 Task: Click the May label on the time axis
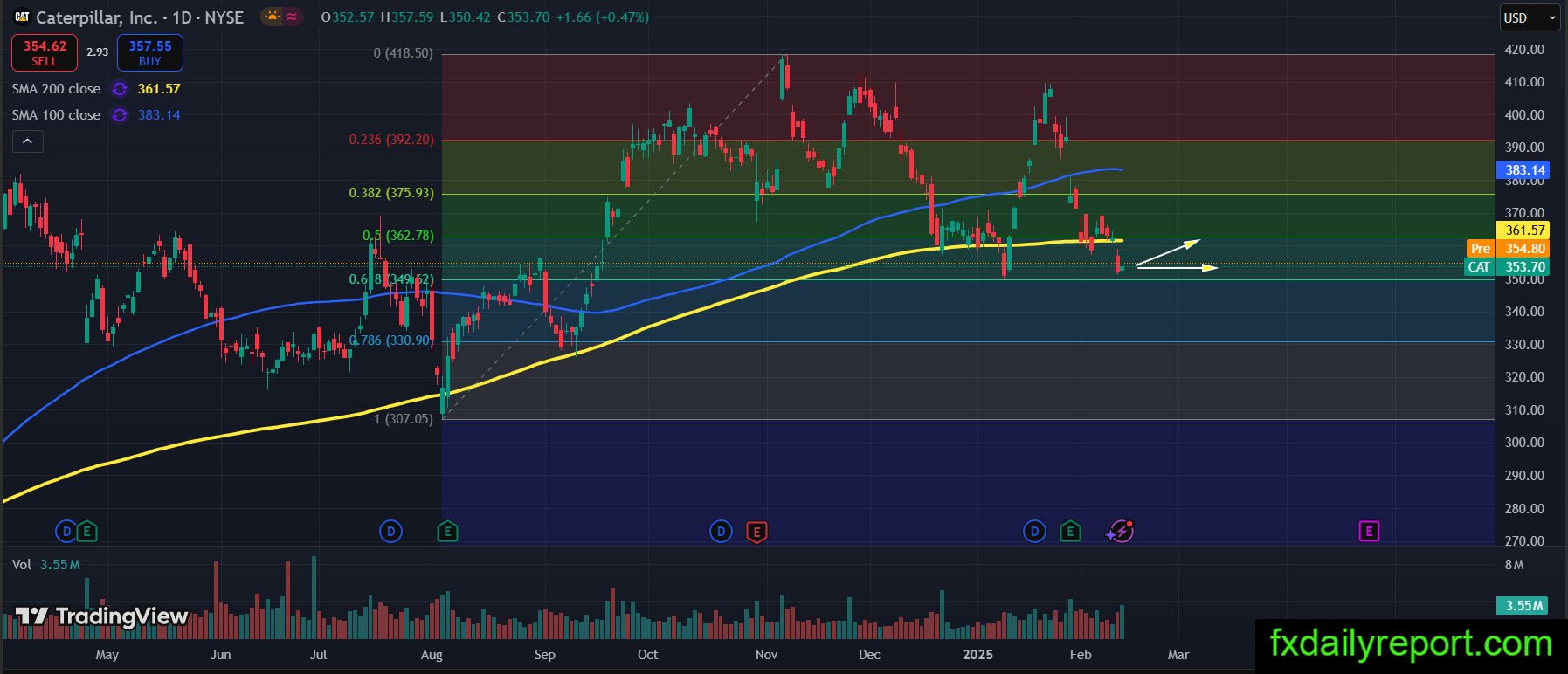point(107,655)
